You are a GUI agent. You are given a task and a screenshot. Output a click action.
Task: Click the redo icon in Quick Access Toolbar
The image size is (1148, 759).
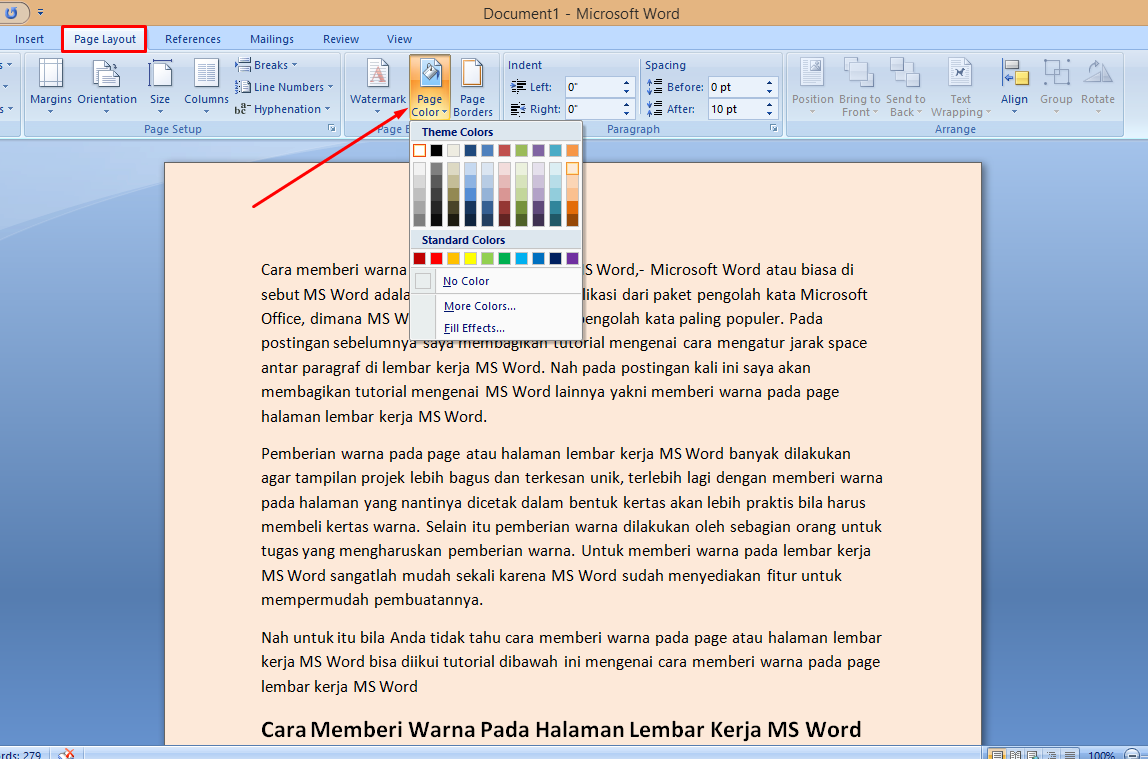[11, 12]
